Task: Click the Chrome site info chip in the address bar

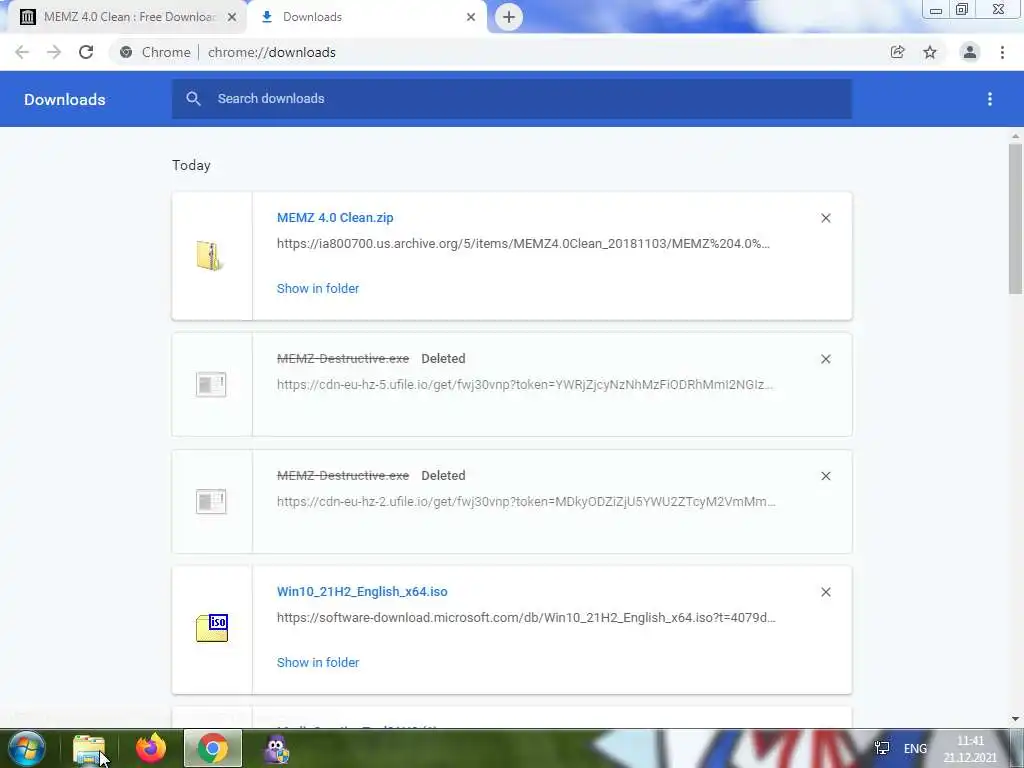Action: 155,52
